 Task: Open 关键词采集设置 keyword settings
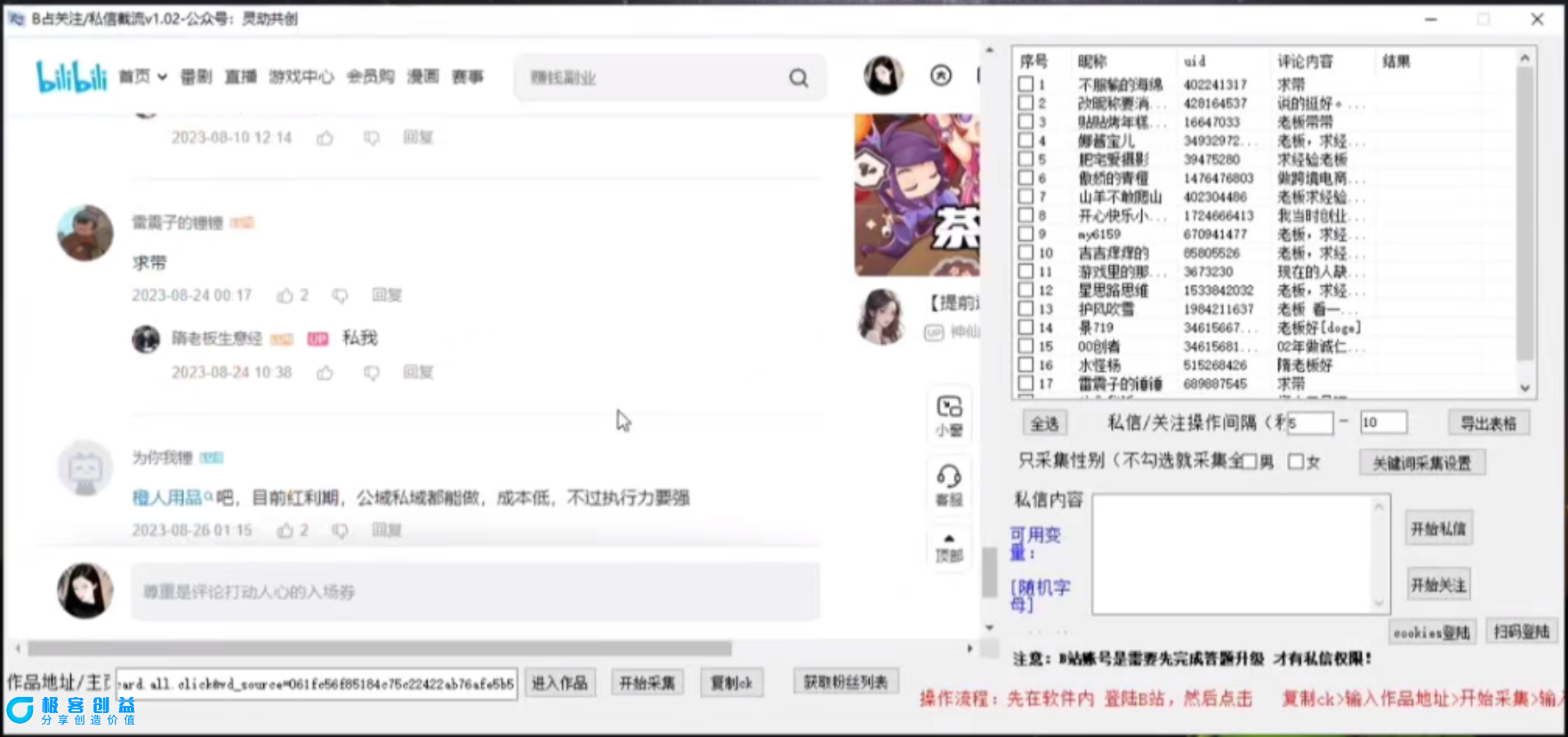click(x=1421, y=462)
